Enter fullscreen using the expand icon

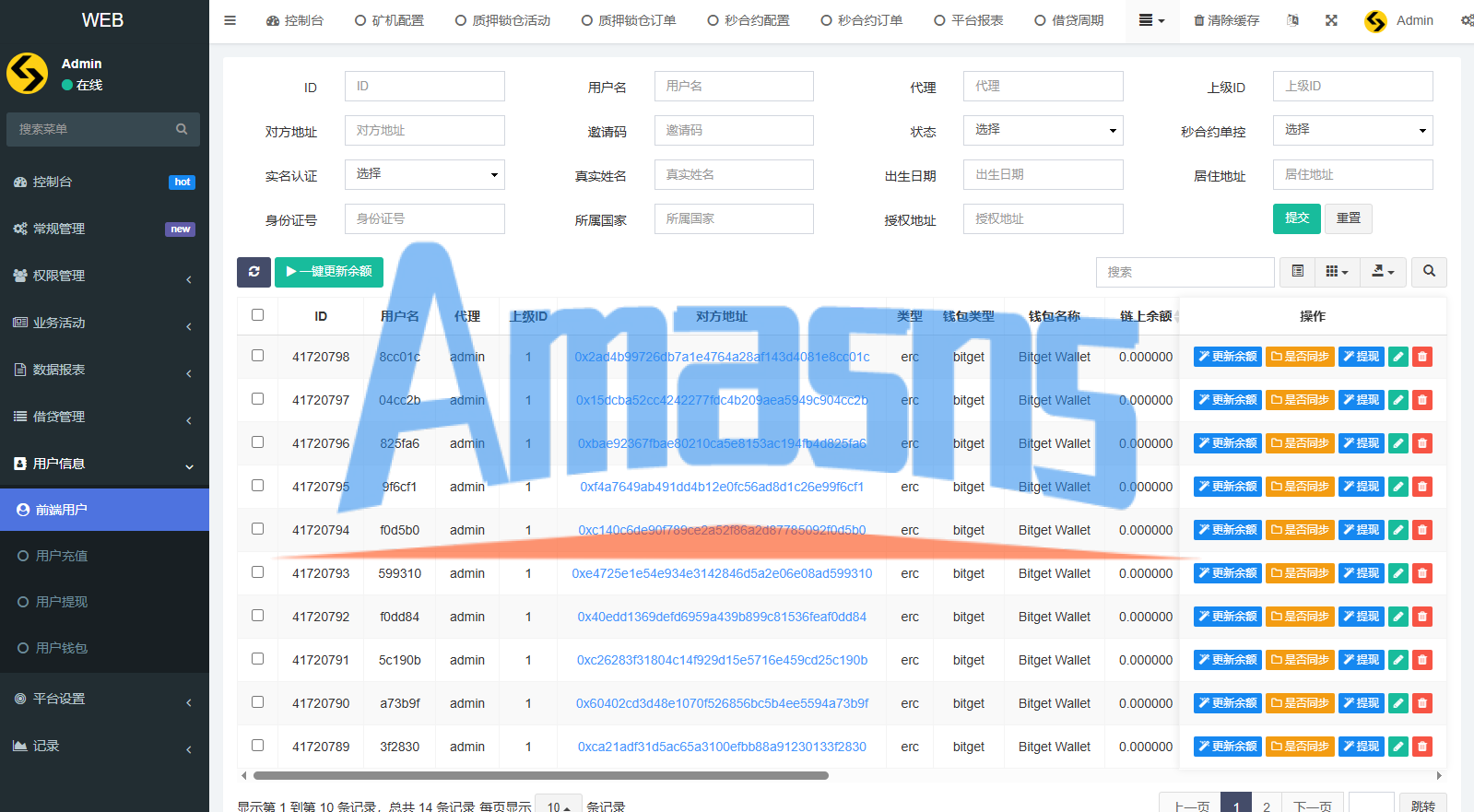click(1331, 20)
